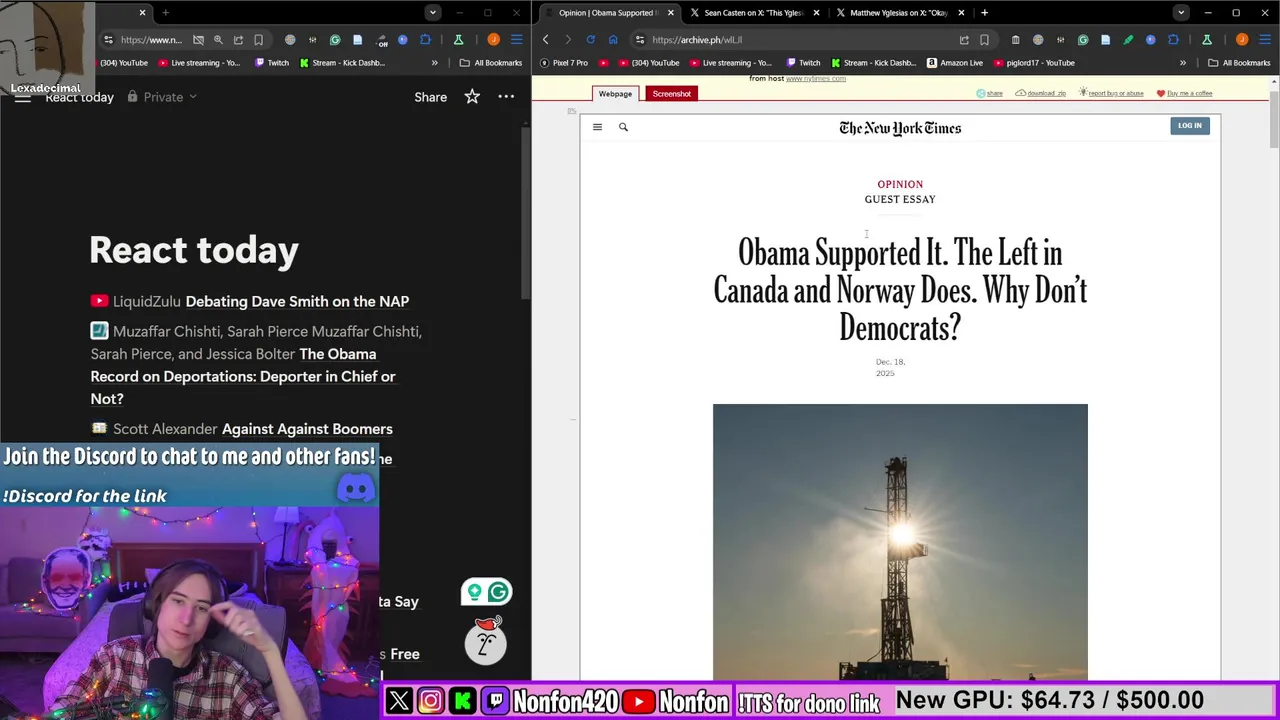Expand hidden bookmarks chevron in left browser
The height and width of the screenshot is (720, 1280).
click(434, 63)
